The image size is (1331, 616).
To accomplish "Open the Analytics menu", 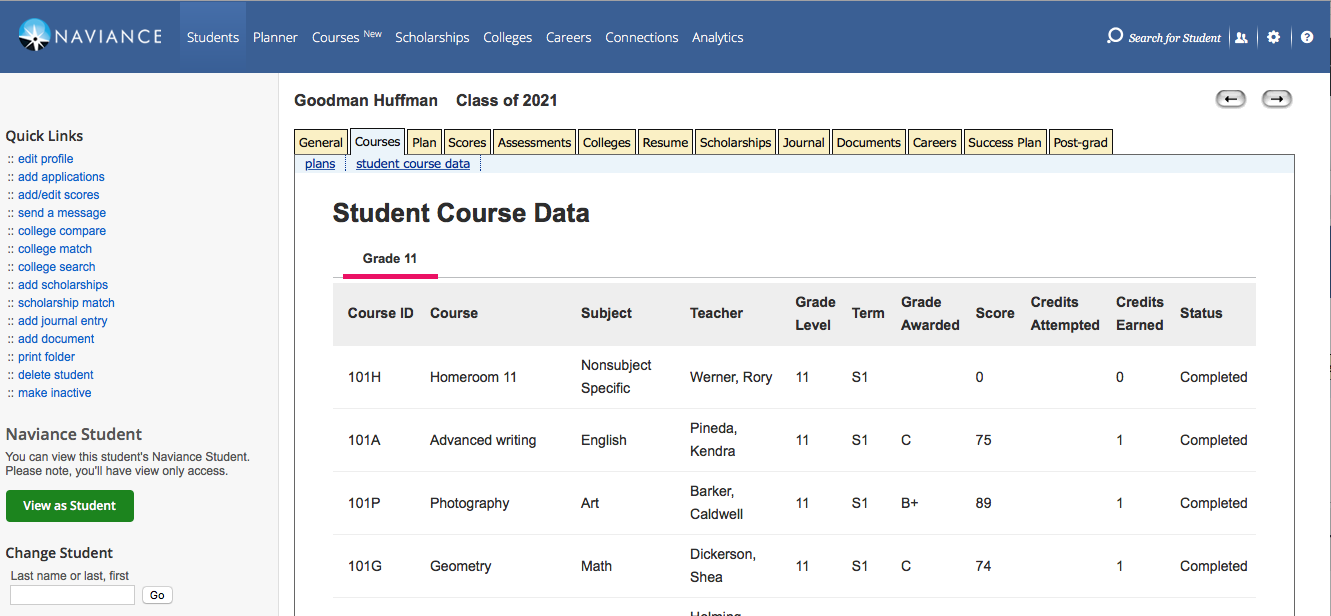I will pyautogui.click(x=717, y=37).
